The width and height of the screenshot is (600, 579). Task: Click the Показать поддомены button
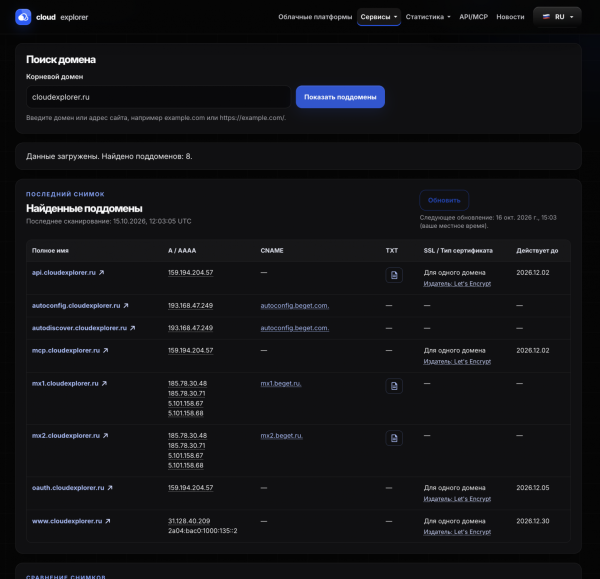point(340,97)
